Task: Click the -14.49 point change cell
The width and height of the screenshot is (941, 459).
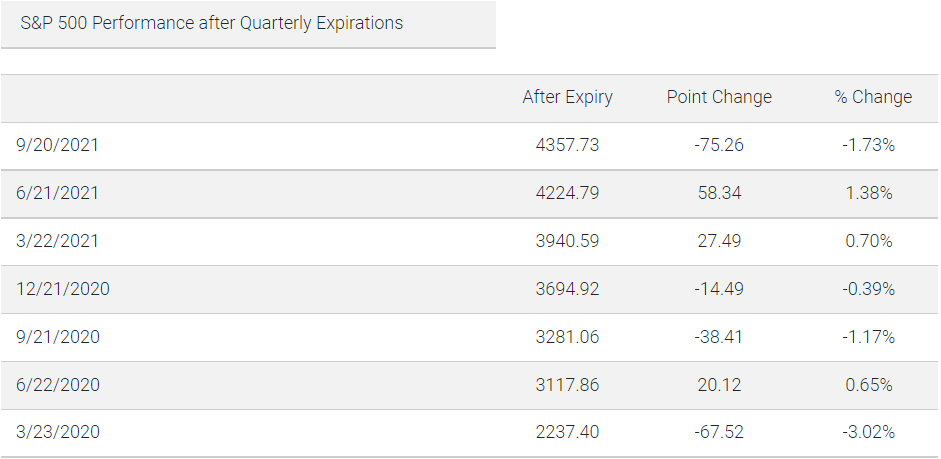Action: pyautogui.click(x=719, y=289)
